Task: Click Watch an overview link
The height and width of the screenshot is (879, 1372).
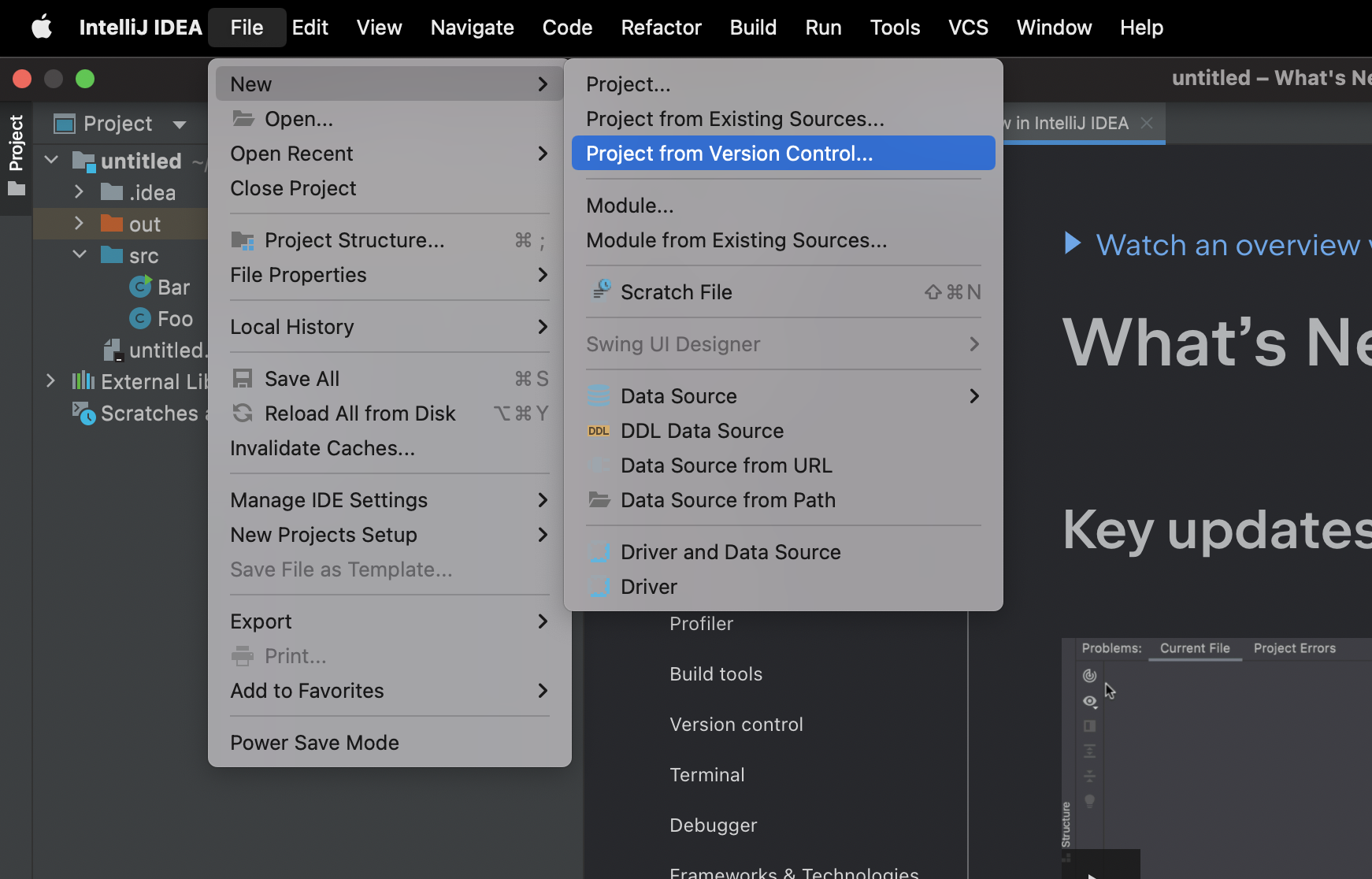Action: (1227, 245)
